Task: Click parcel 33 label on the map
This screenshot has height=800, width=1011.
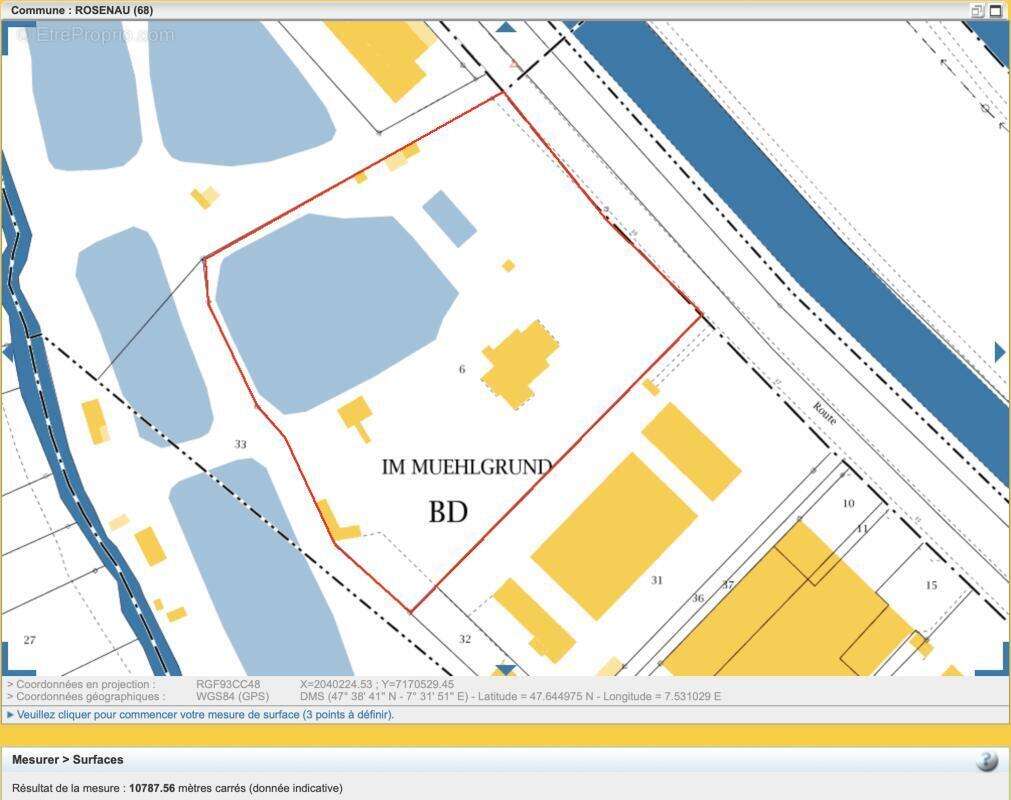Action: click(240, 444)
